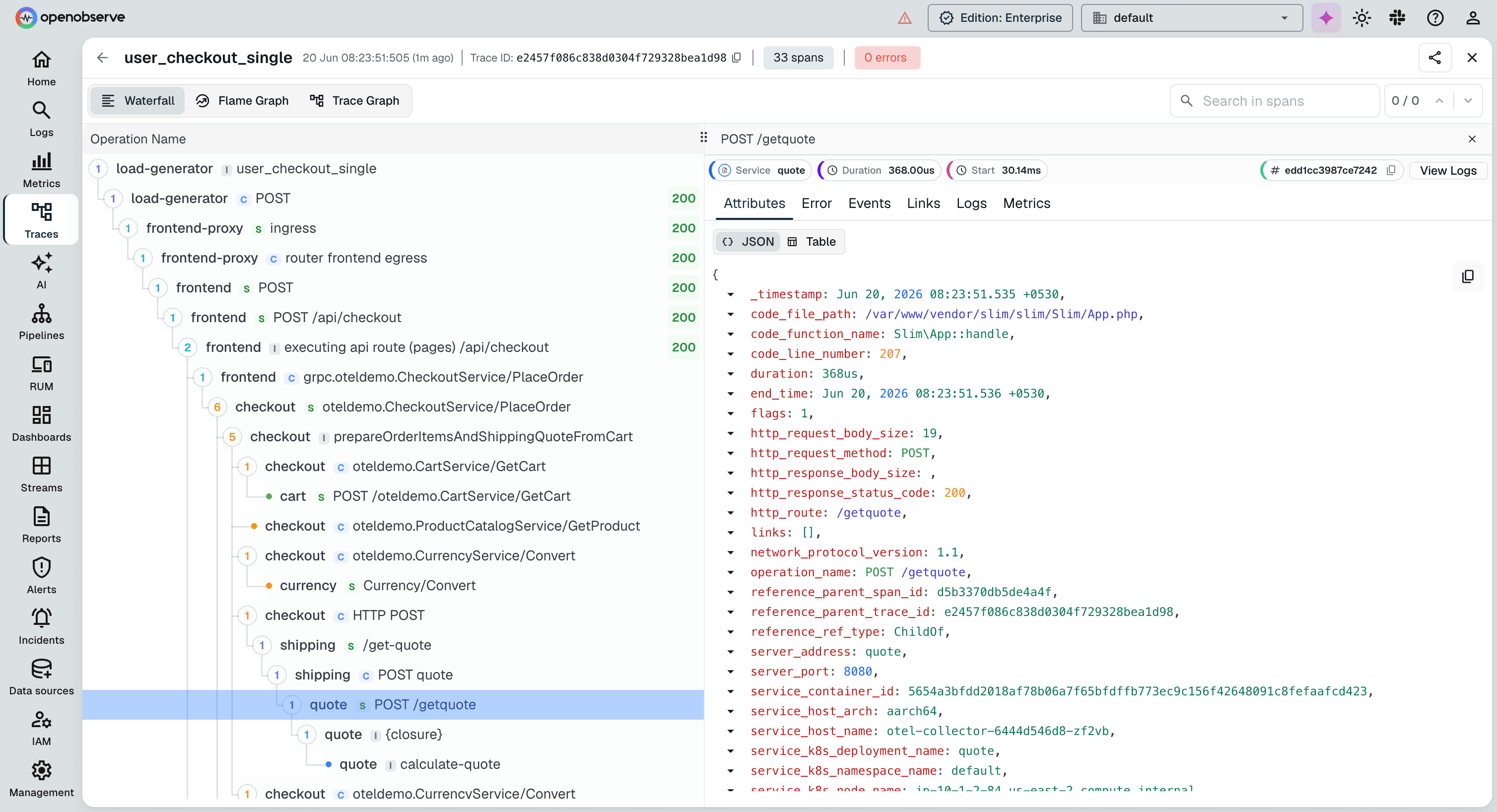
Task: Click the View Logs button
Action: click(1447, 170)
